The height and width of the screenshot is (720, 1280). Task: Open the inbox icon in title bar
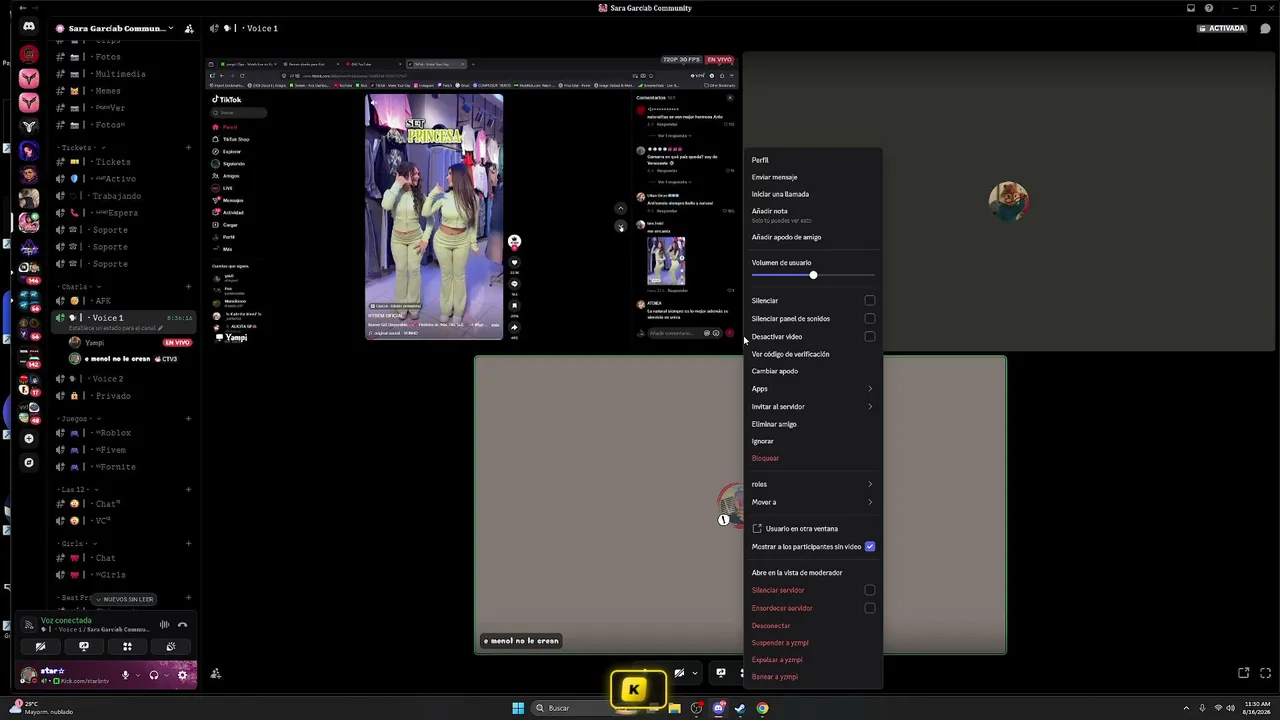click(1191, 8)
